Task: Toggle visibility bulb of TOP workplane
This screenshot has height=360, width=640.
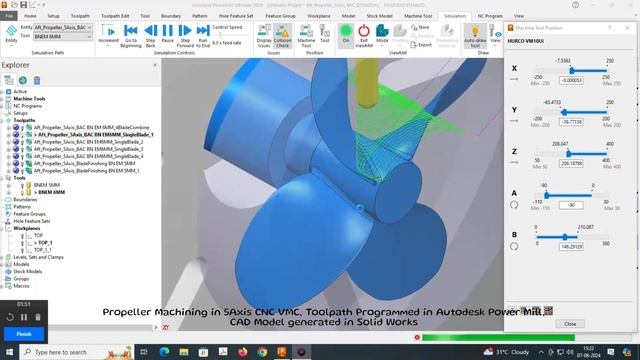Action: [x=22, y=236]
